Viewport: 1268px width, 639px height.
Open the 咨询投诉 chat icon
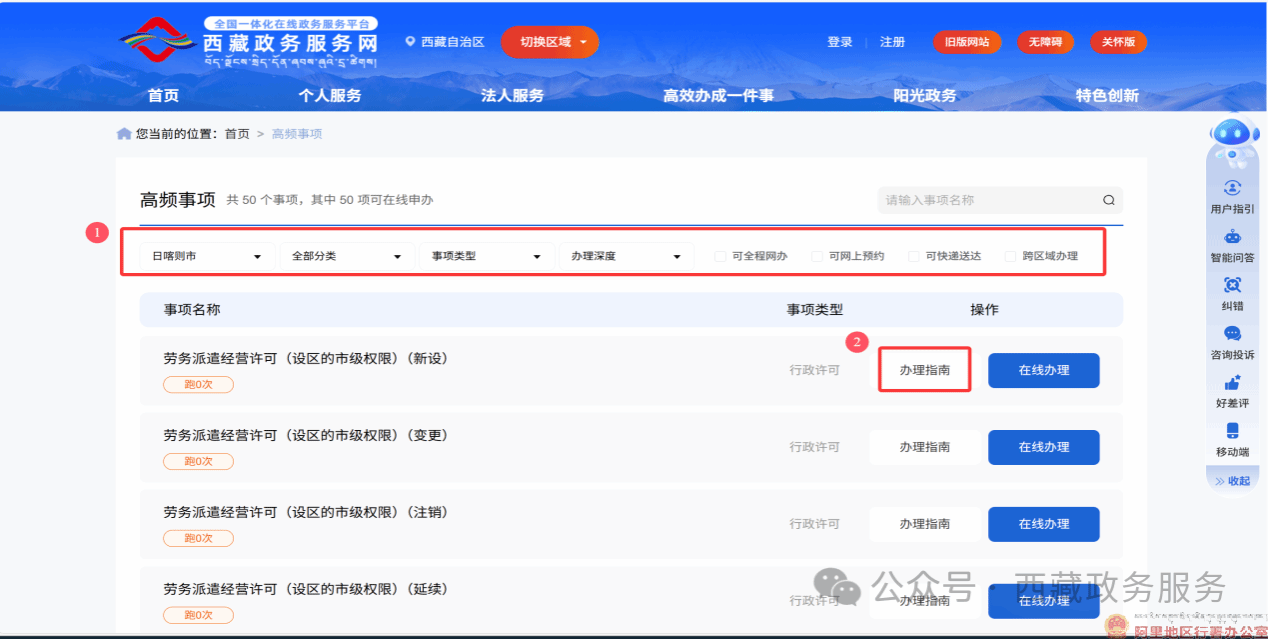1232,334
